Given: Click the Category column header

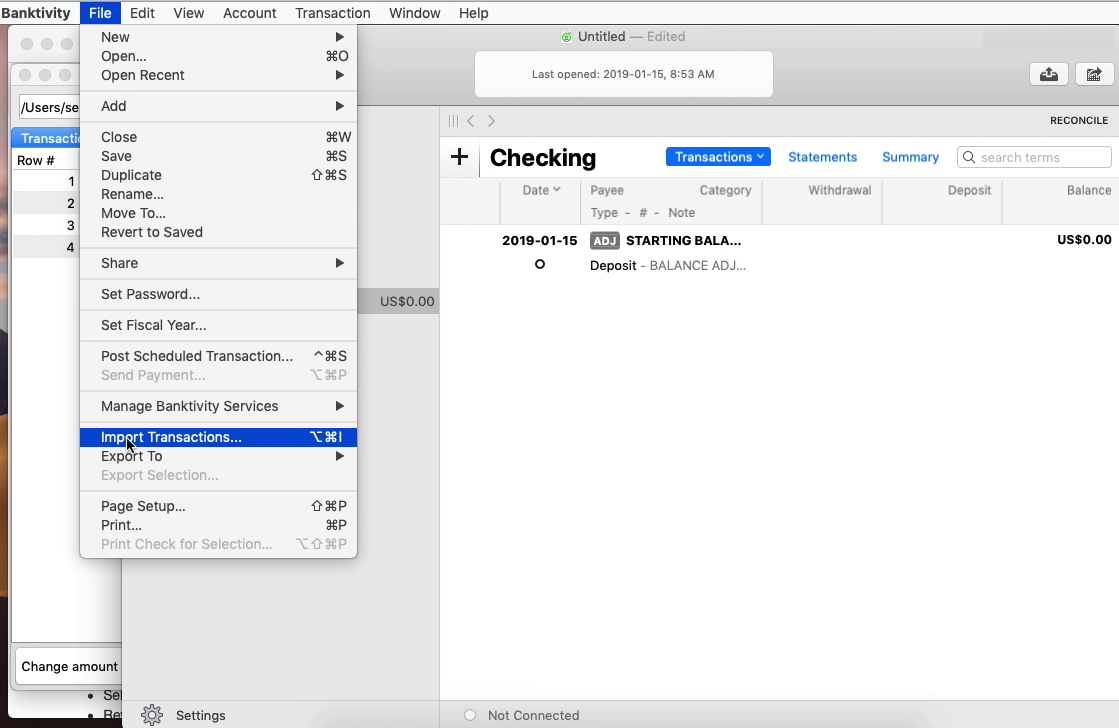Looking at the screenshot, I should tap(725, 190).
